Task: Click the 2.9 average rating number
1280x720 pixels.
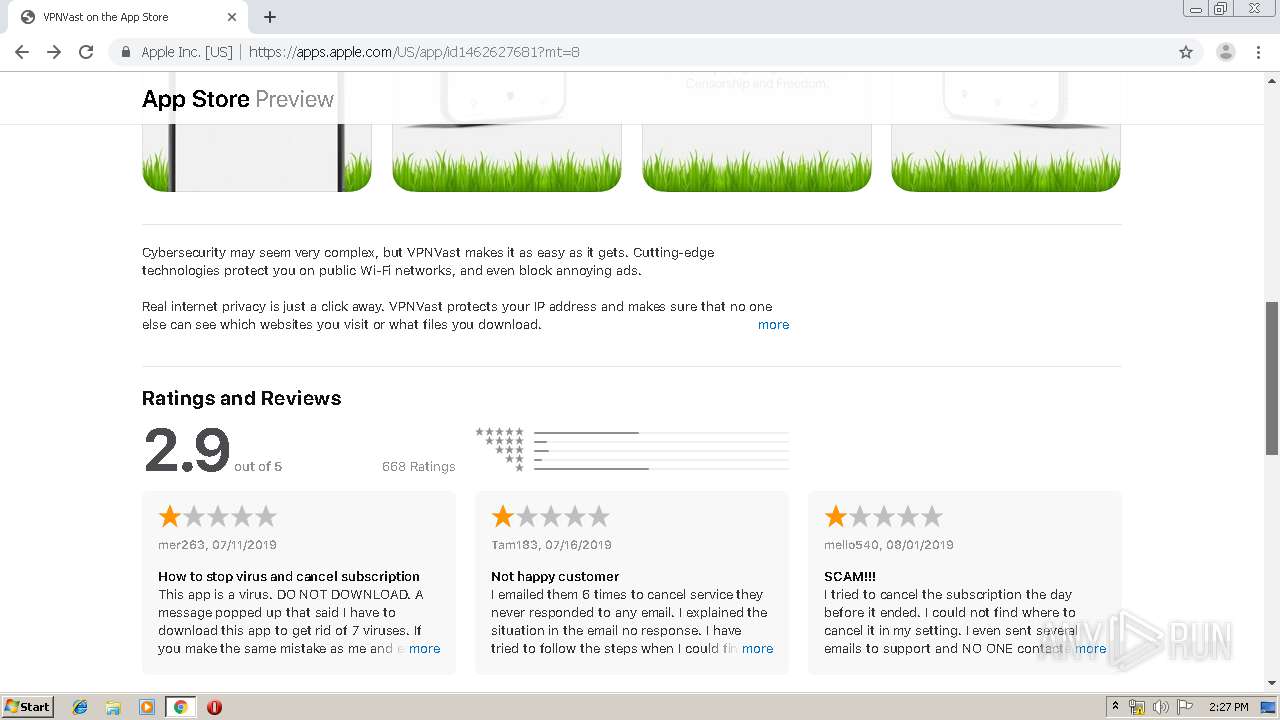Action: (187, 451)
